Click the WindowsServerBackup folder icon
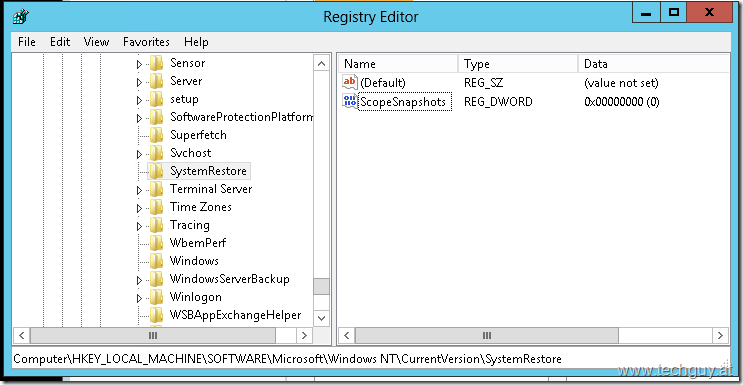 156,279
